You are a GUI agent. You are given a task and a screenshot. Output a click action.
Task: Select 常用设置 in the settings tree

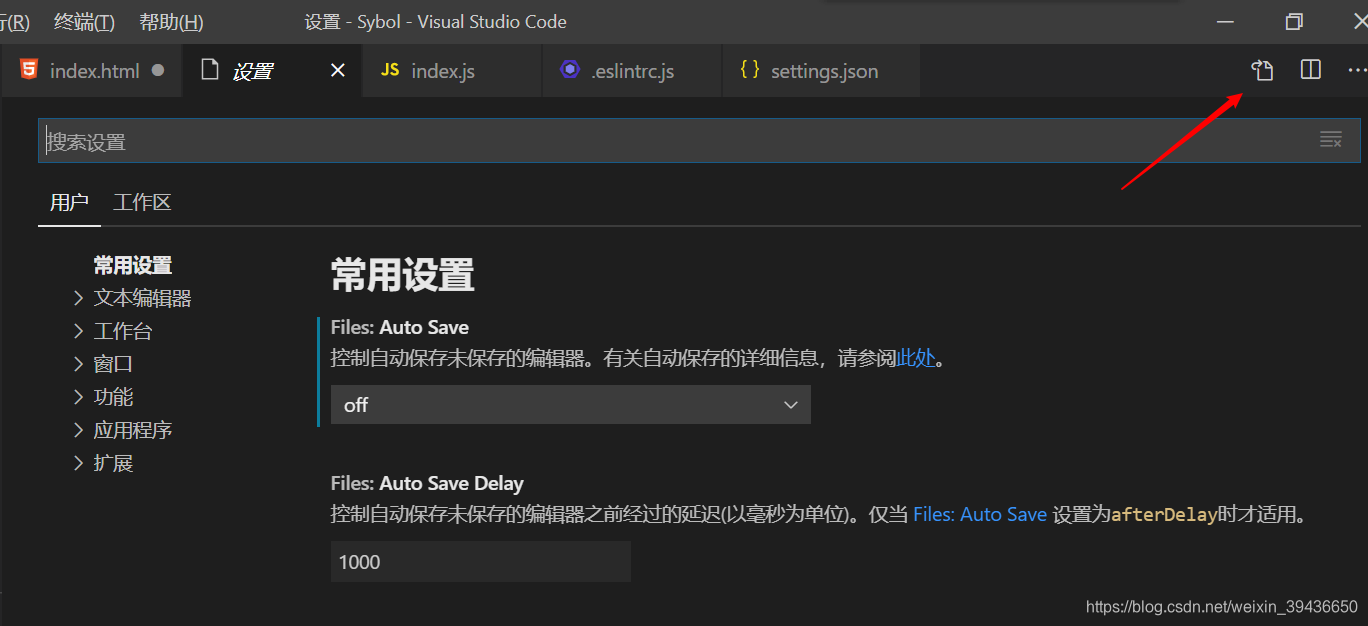[133, 265]
